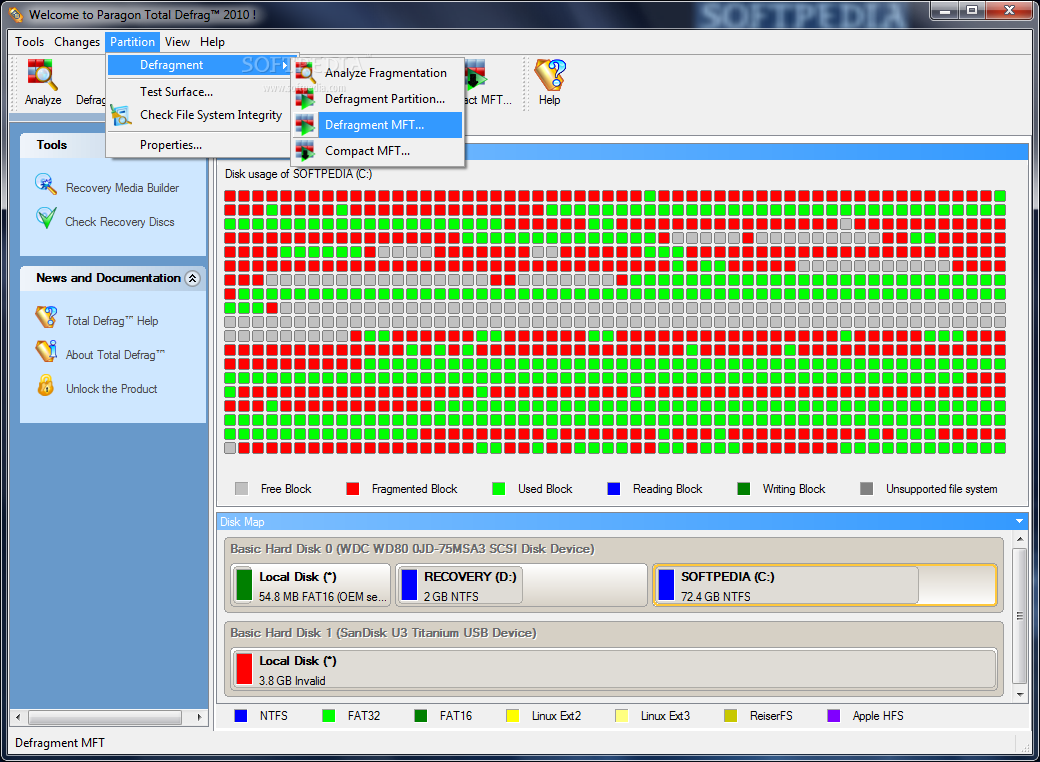
Task: Click the Analyze toolbar icon
Action: coord(42,75)
